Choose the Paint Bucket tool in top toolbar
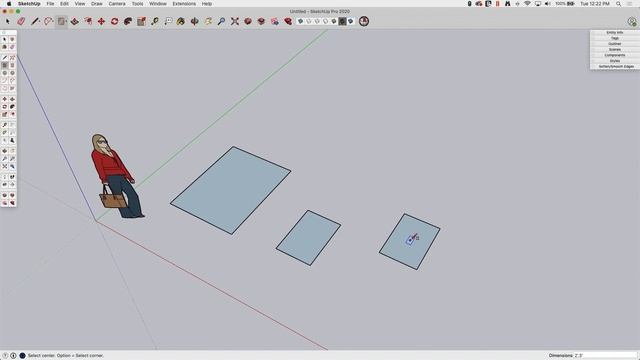 (181, 21)
